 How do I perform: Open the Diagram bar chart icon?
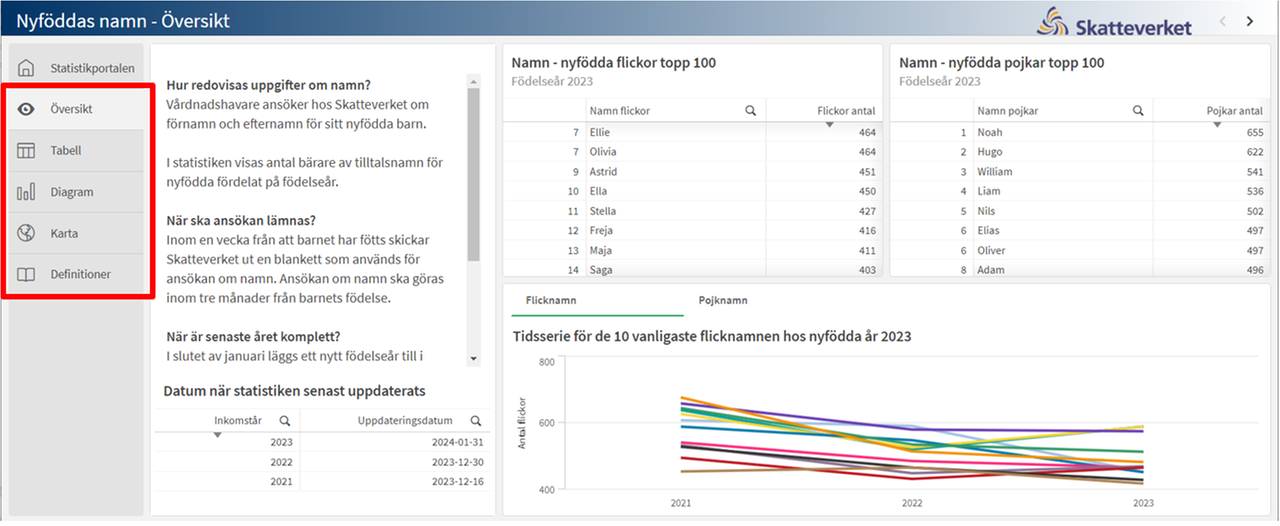coord(27,192)
